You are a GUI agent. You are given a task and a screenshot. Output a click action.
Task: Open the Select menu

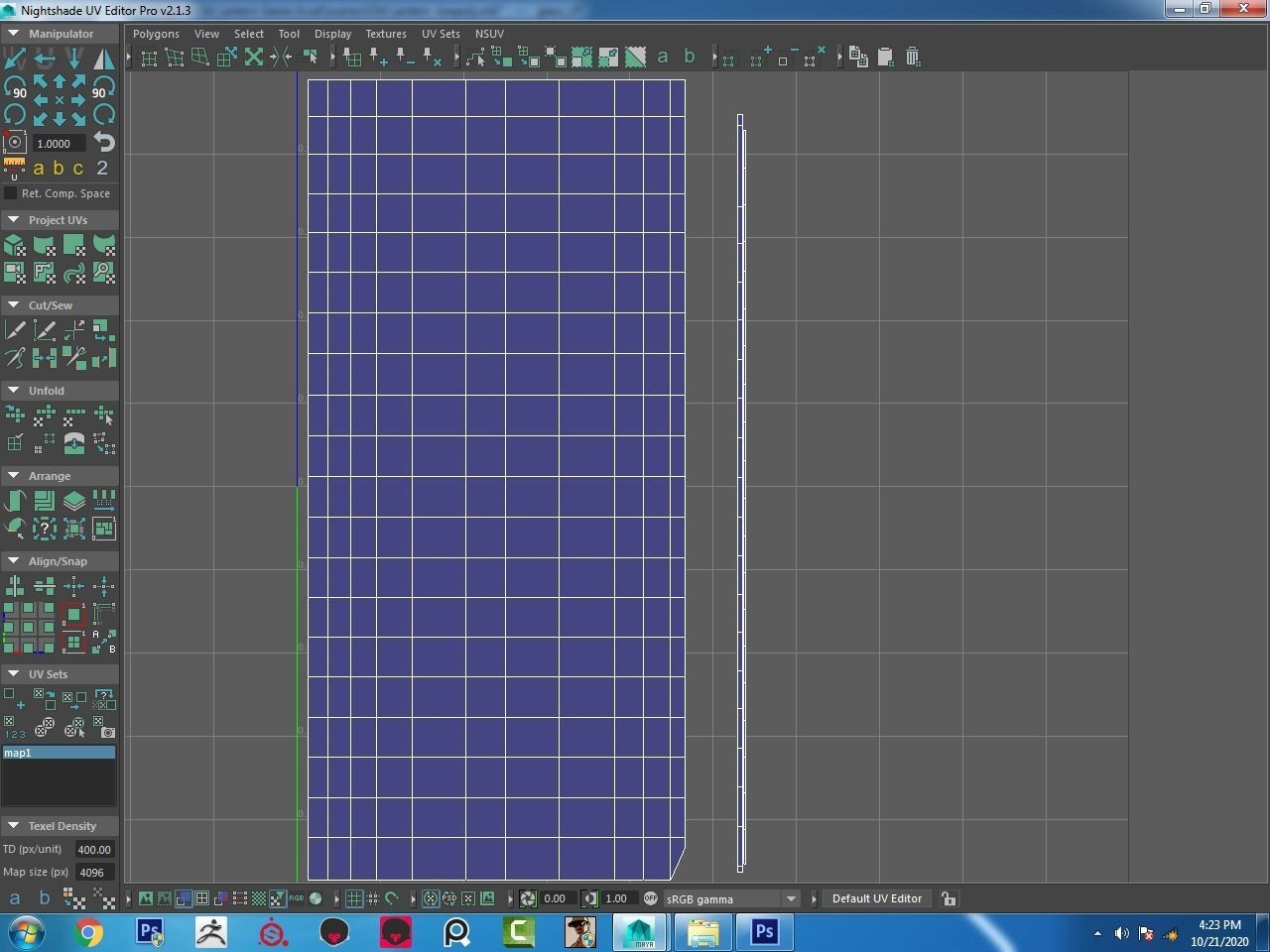point(249,34)
